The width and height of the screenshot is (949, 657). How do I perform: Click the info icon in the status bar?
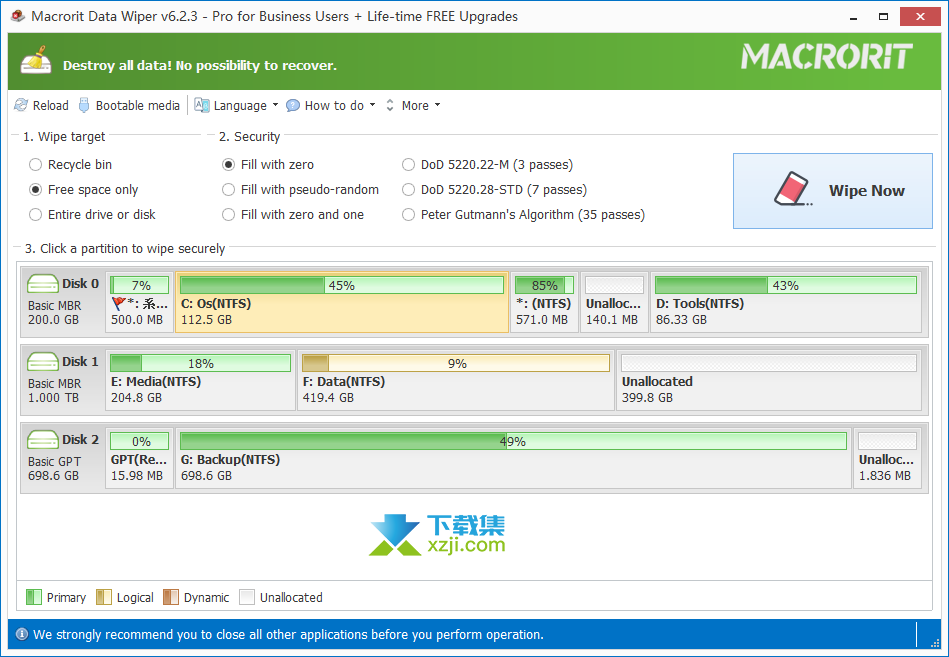coord(22,634)
